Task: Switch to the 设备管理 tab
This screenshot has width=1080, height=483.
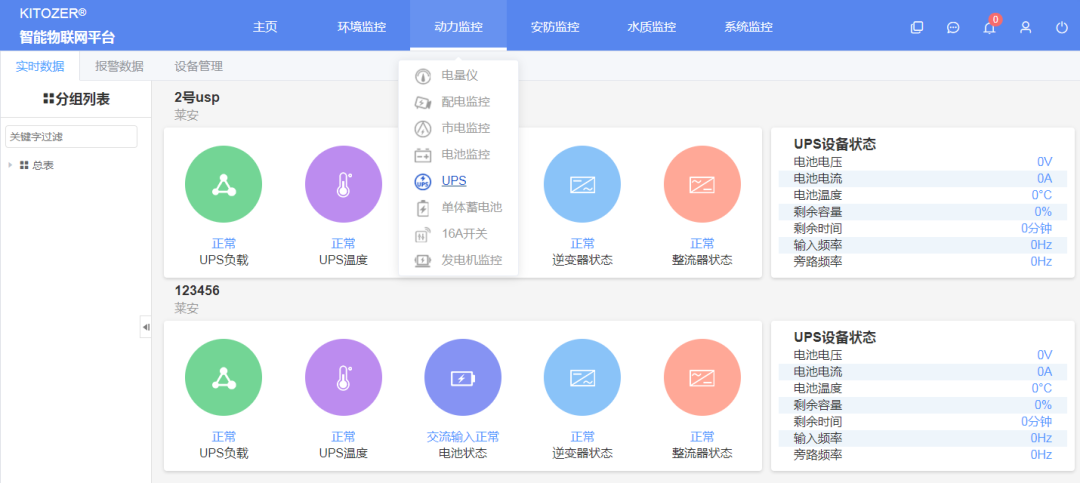Action: 198,66
